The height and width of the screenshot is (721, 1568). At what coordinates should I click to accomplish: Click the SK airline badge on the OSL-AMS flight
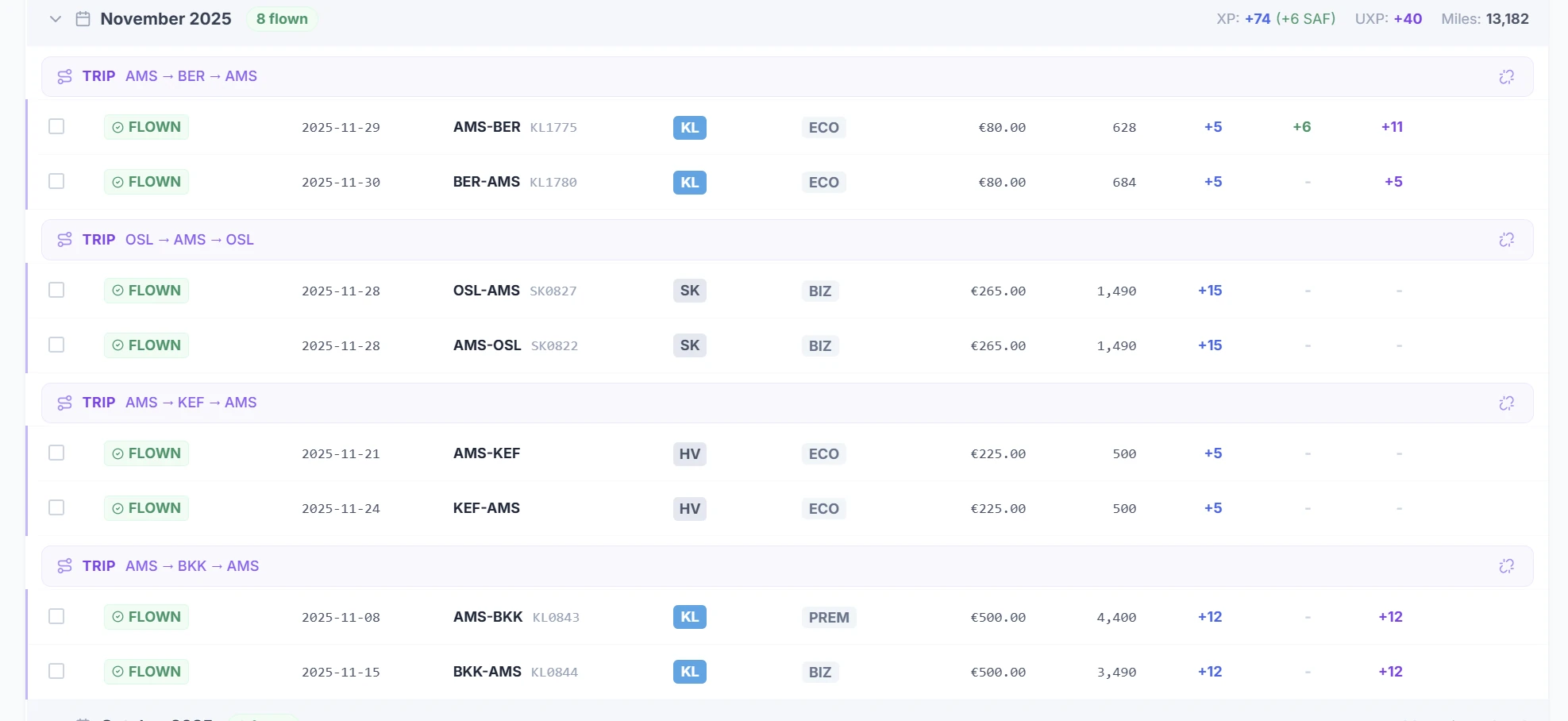point(689,291)
